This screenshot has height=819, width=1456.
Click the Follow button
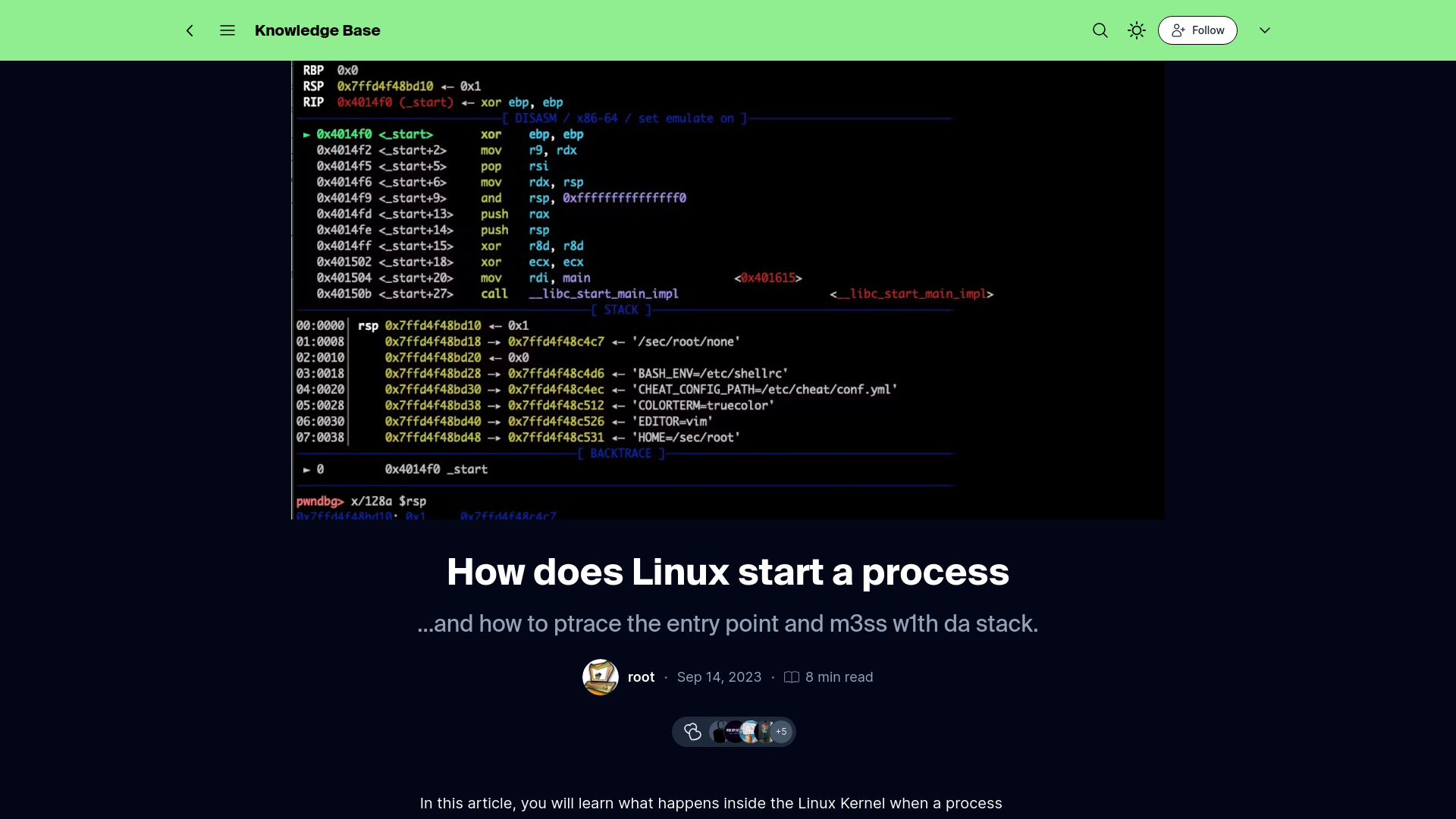point(1198,30)
